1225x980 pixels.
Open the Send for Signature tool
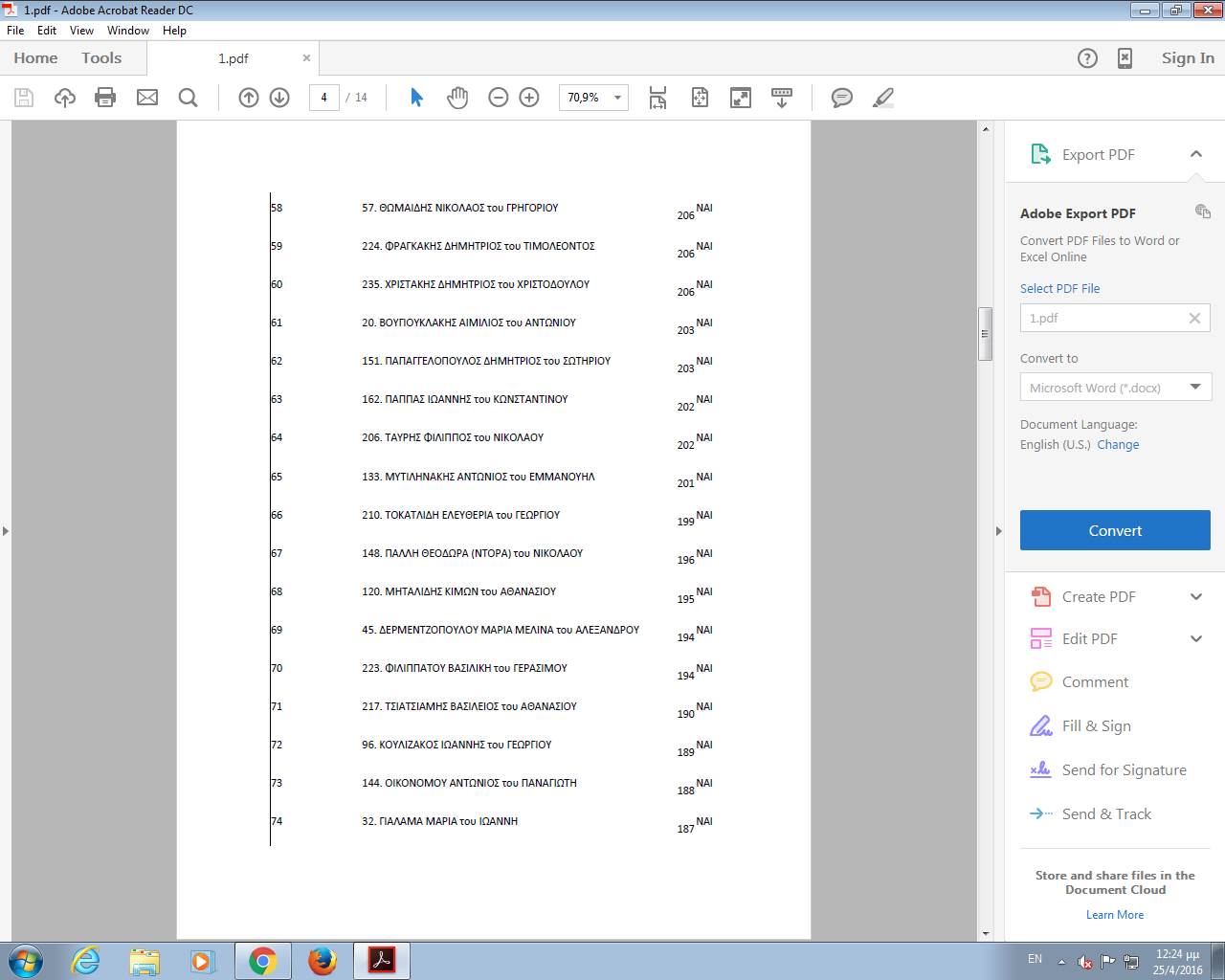(x=1108, y=769)
